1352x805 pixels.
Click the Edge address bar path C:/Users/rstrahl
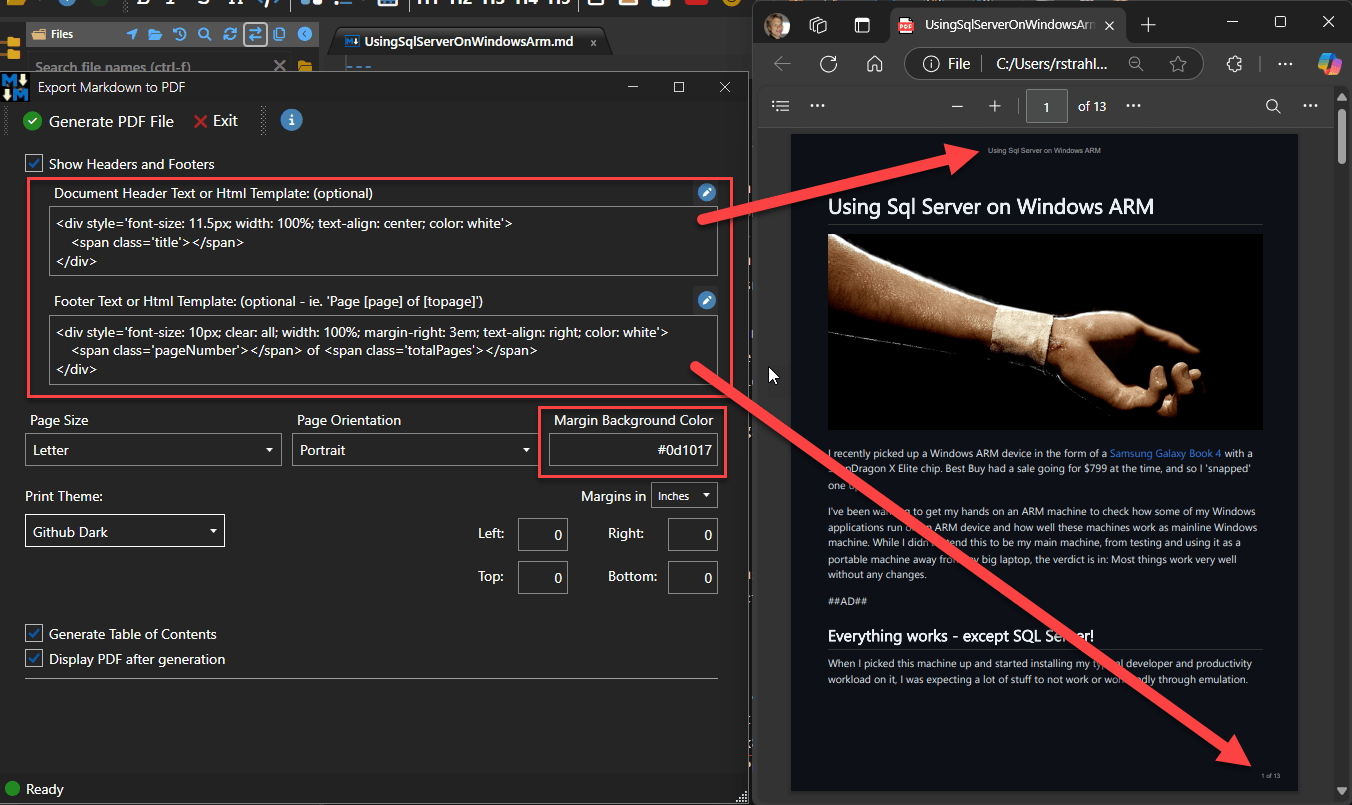click(x=1052, y=64)
